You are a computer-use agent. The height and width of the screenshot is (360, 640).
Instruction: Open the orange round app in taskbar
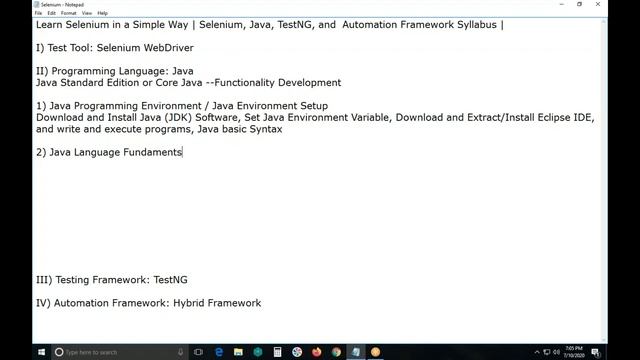coord(376,352)
